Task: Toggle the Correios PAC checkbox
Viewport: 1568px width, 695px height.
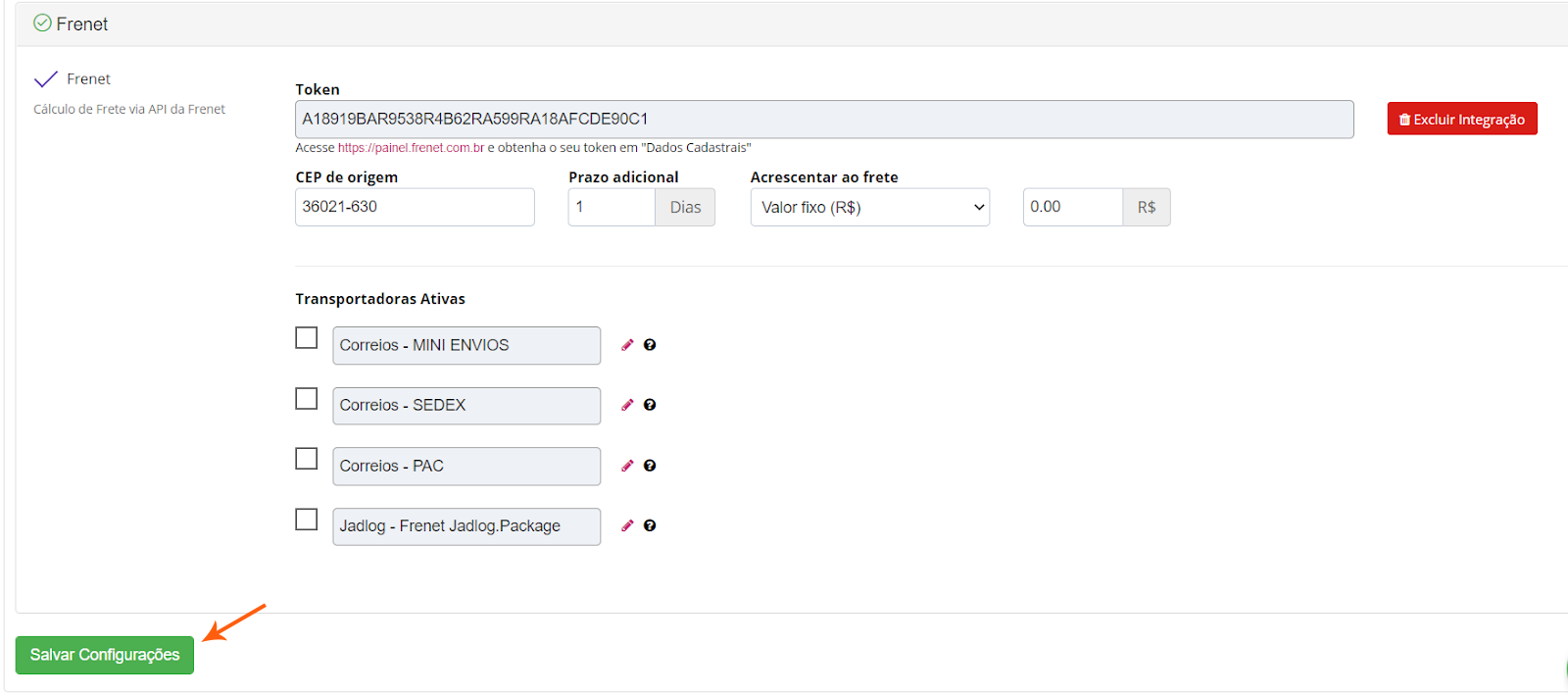Action: point(307,459)
